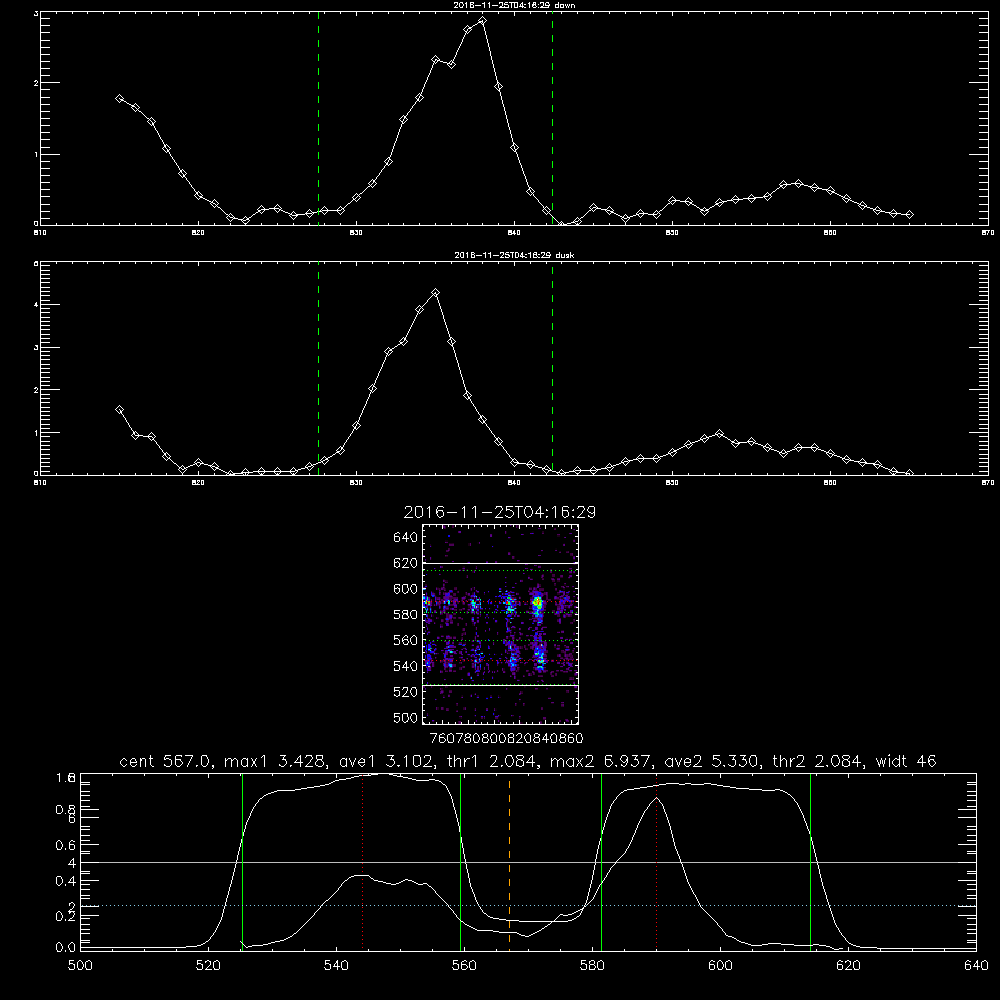Screen dimensions: 1000x1000
Task: Click brightest spot in the spectral image
Action: [x=538, y=601]
